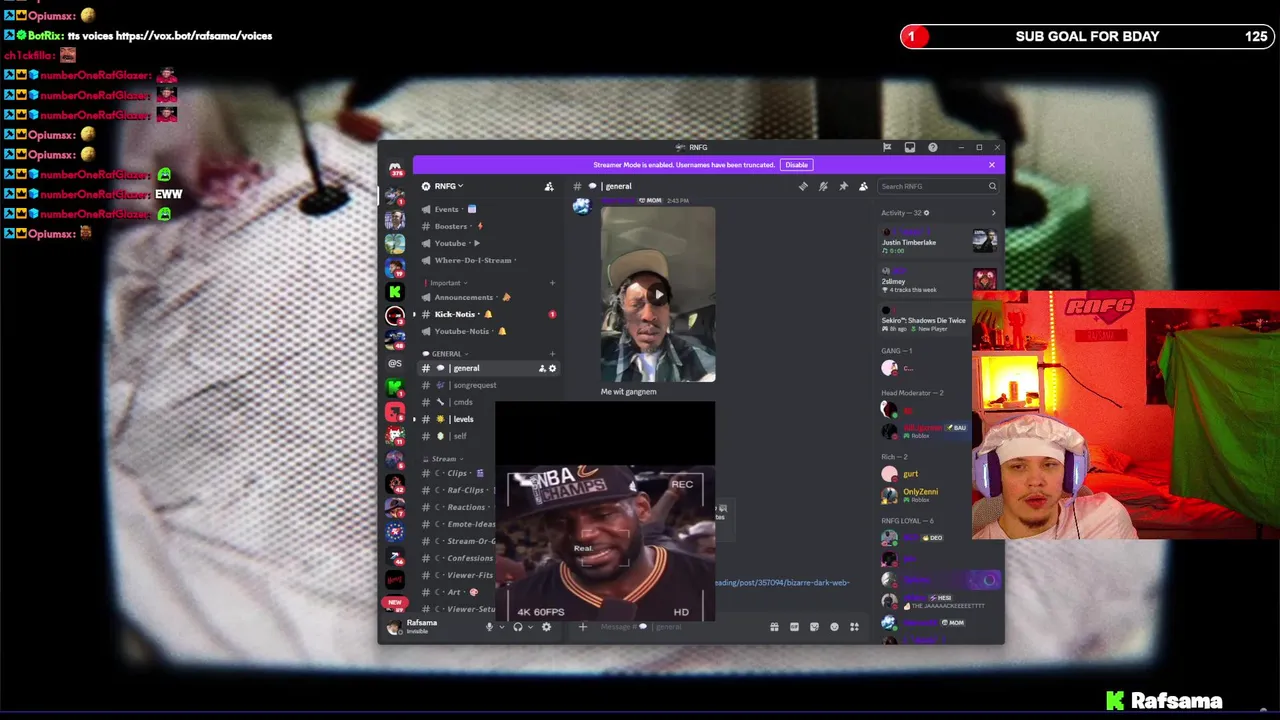Image resolution: width=1280 pixels, height=720 pixels.
Task: Open the checkpoint flag icon in title bar
Action: click(886, 147)
